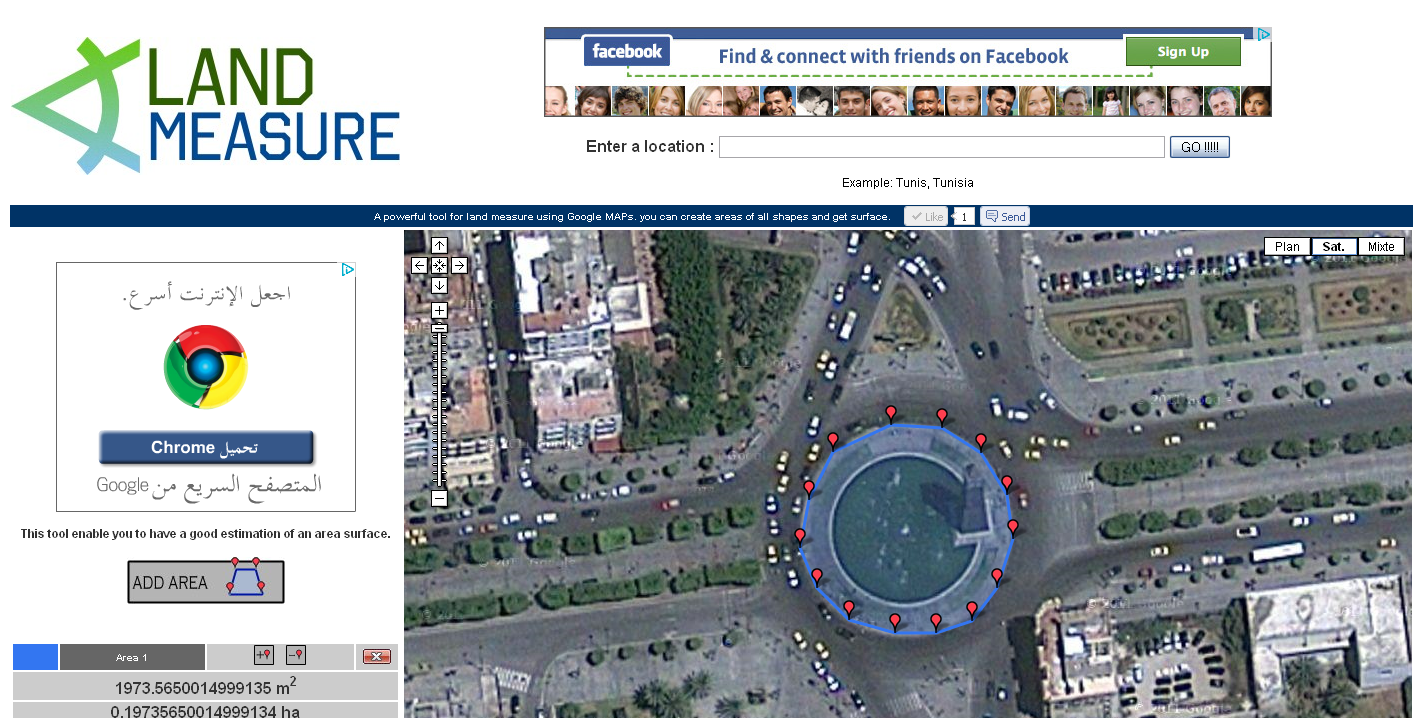The height and width of the screenshot is (718, 1423).
Task: Pan the map left with arrow button
Action: pos(419,266)
